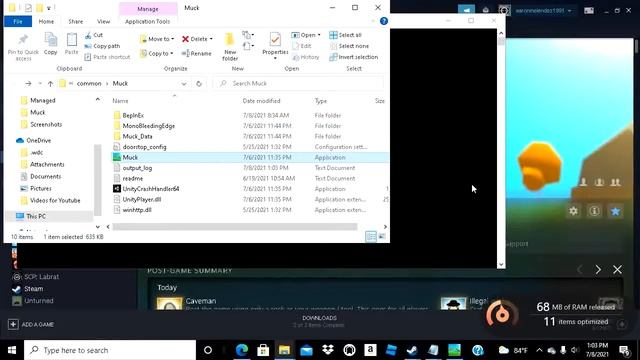Pin to Quick access in File Explorer ribbon
The height and width of the screenshot is (360, 640).
[x=23, y=47]
